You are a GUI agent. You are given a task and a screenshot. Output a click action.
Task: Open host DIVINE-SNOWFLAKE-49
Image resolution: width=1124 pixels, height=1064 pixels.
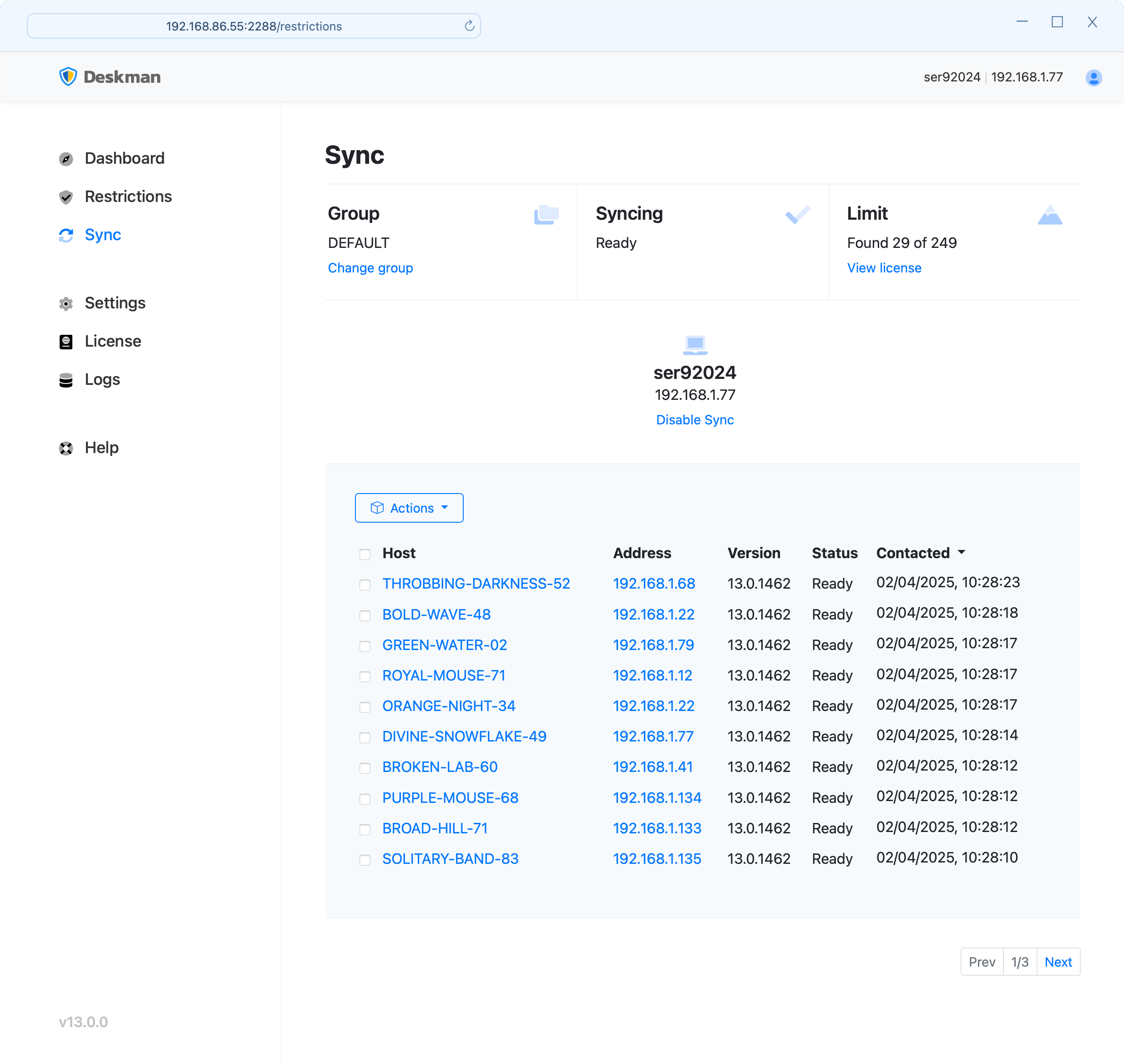464,736
